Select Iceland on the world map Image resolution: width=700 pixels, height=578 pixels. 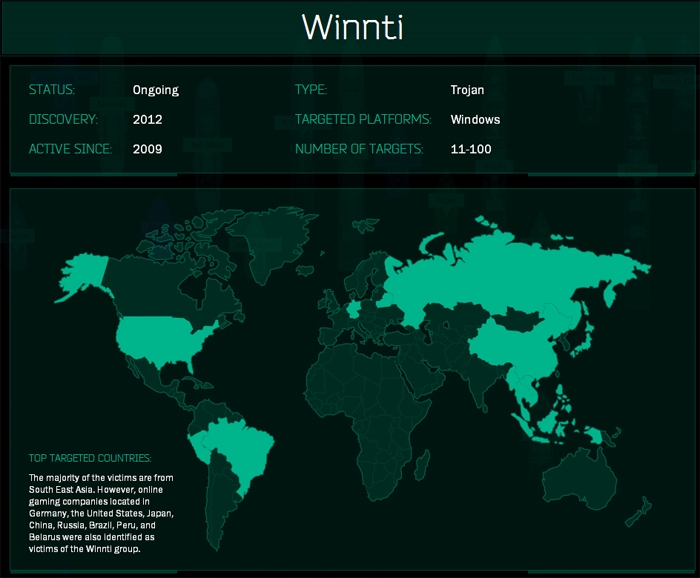(305, 270)
